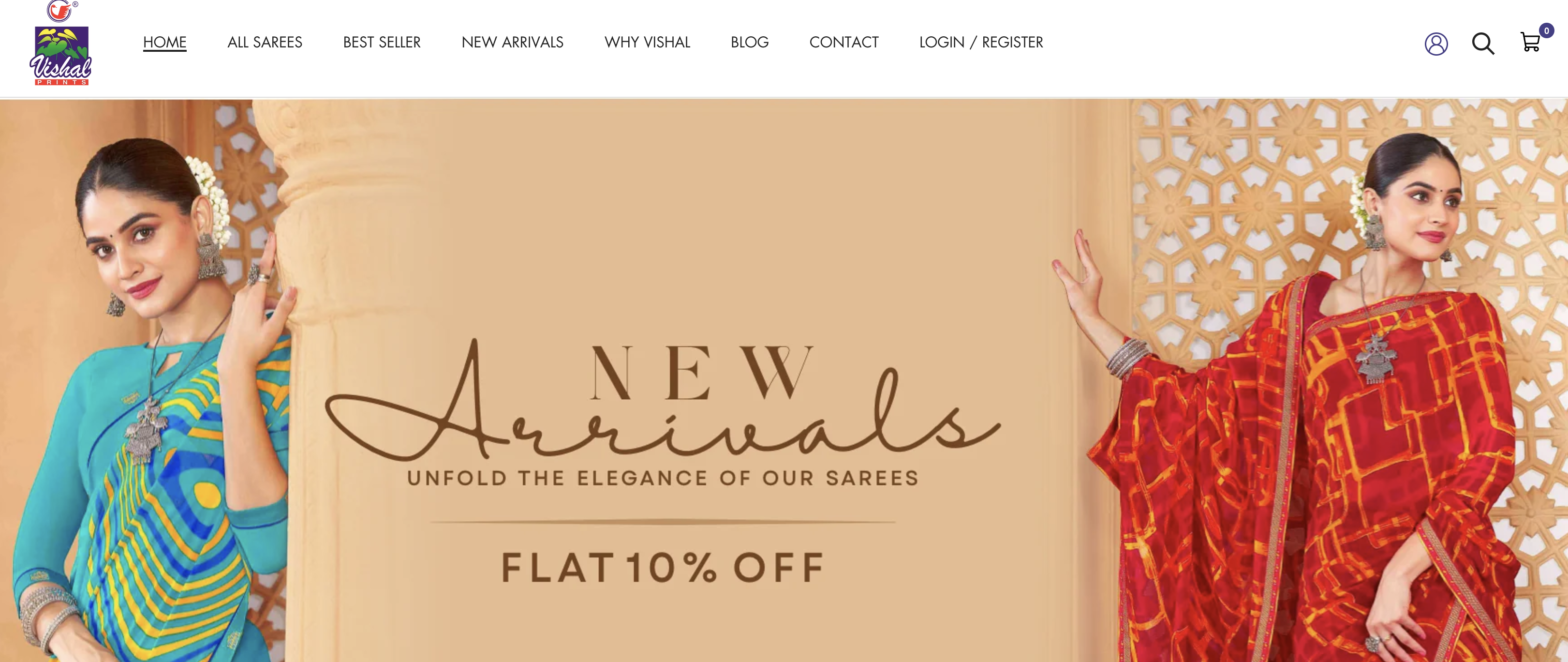Click LOGIN / REGISTER link
The image size is (1568, 662).
pyautogui.click(x=981, y=42)
